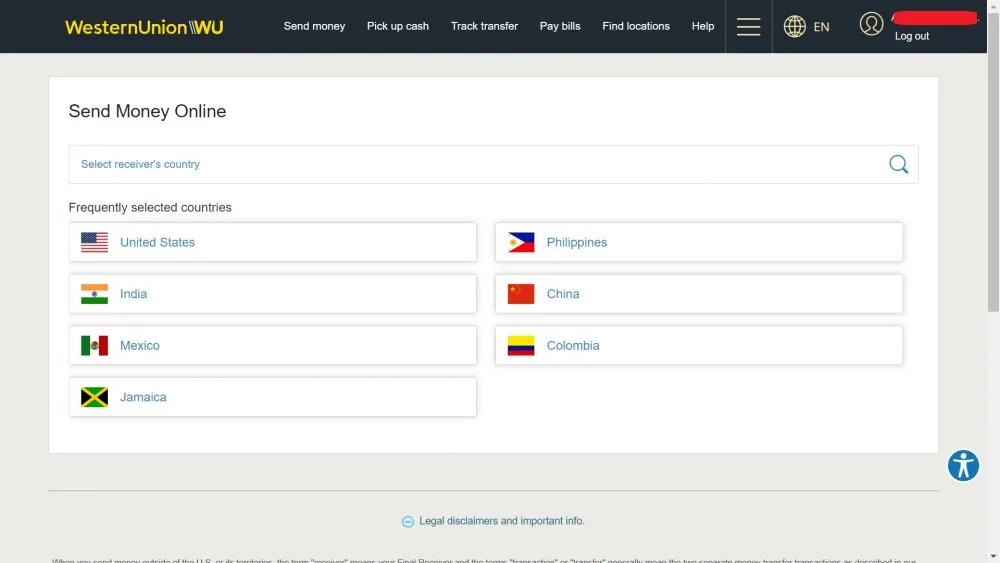Click the page vertical scrollbar thumb
The image size is (1000, 563).
pyautogui.click(x=994, y=163)
